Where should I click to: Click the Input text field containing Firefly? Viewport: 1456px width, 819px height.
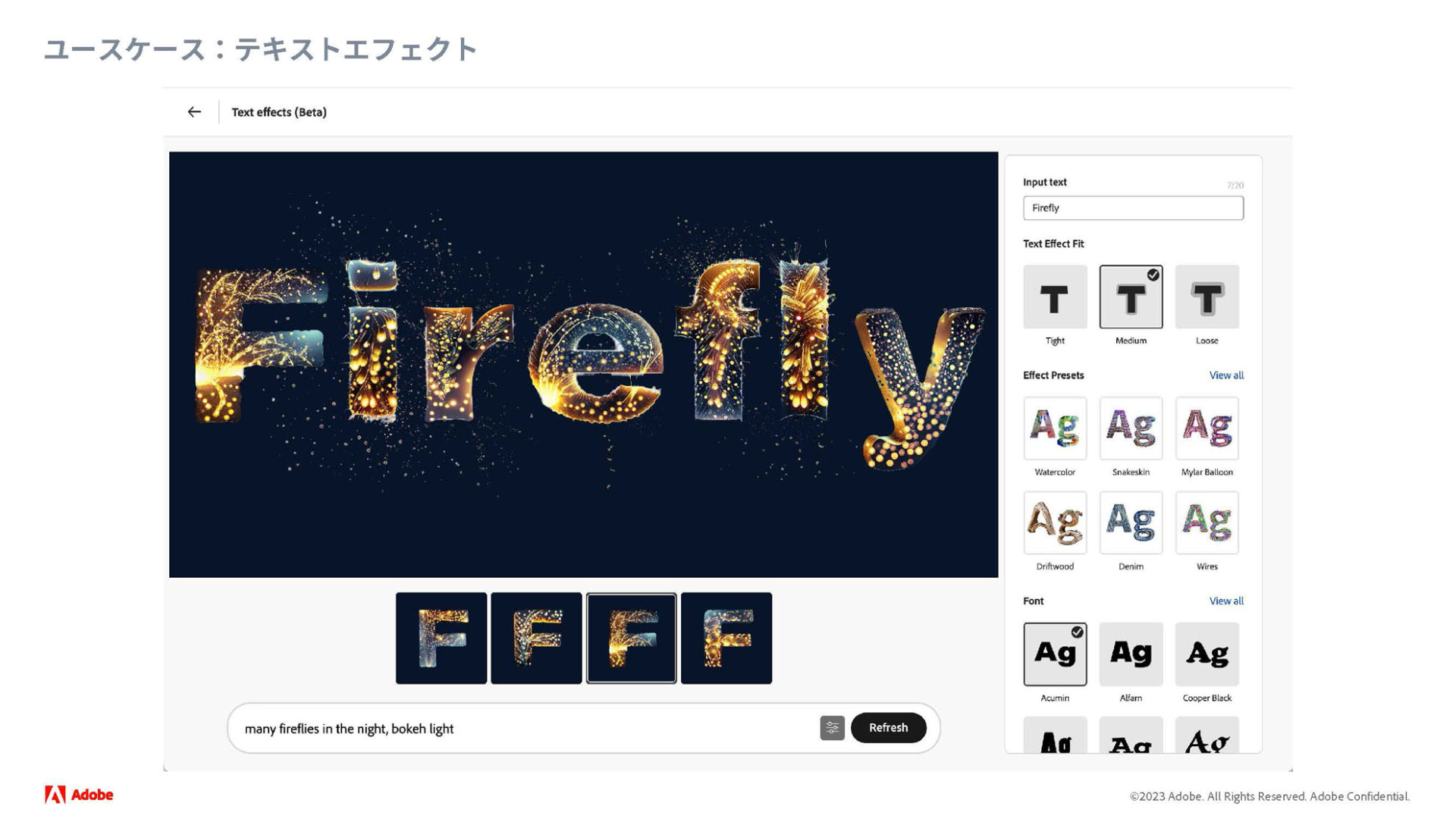tap(1133, 208)
